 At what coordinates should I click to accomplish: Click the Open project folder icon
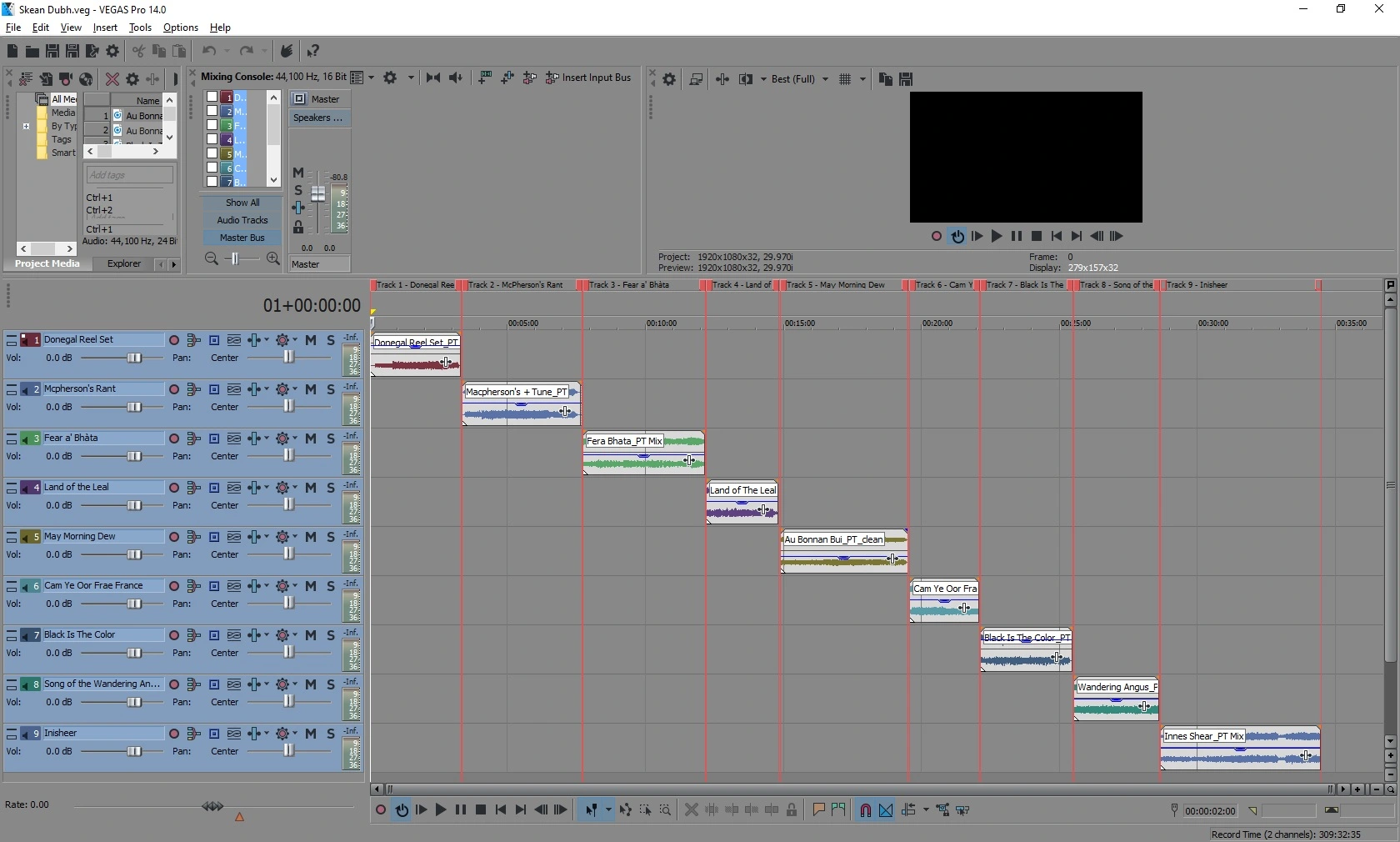32,51
